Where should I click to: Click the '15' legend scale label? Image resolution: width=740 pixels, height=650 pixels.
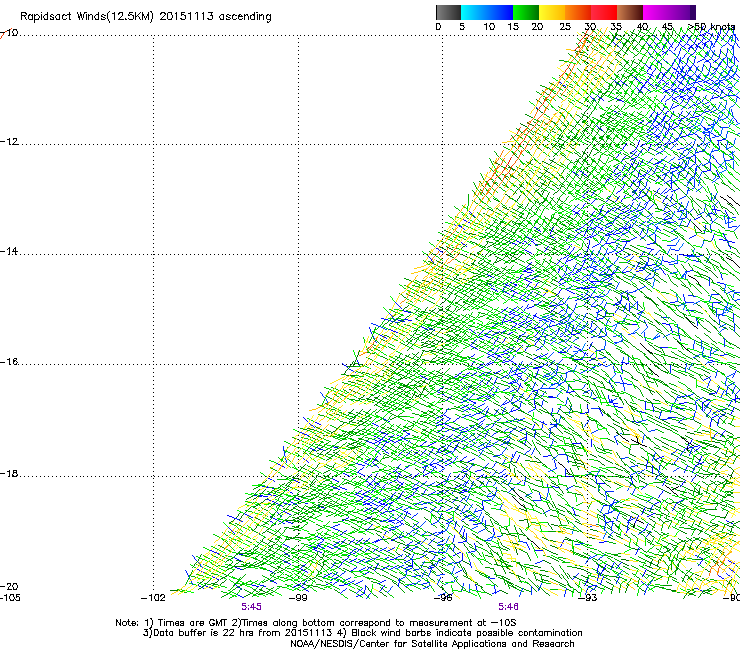513,27
